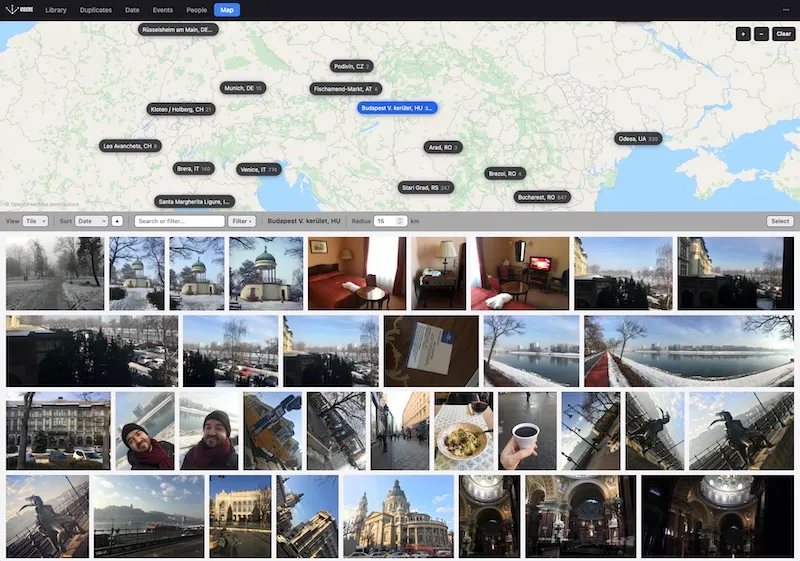The image size is (800, 561).
Task: Go to the Events tab
Action: click(163, 10)
